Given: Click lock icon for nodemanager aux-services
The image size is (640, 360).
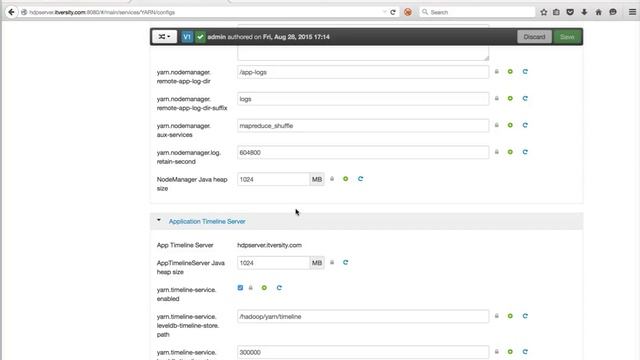Looking at the screenshot, I should tap(497, 125).
